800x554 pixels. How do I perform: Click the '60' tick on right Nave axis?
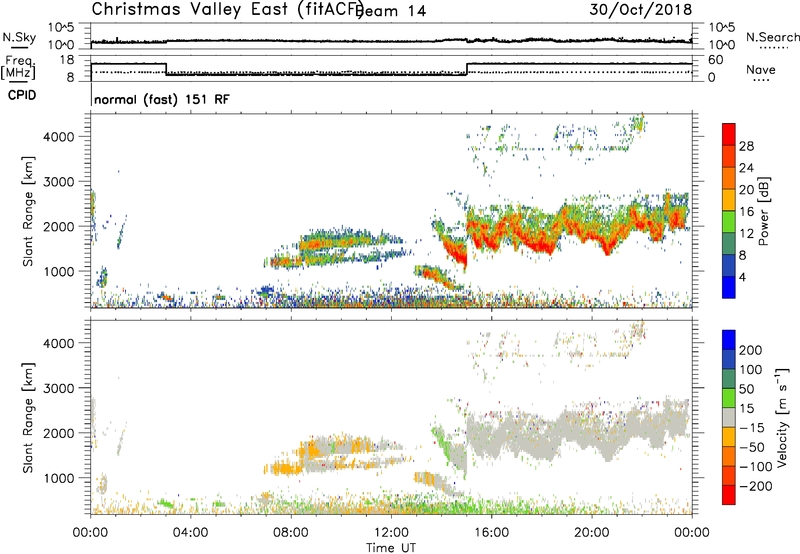point(716,60)
